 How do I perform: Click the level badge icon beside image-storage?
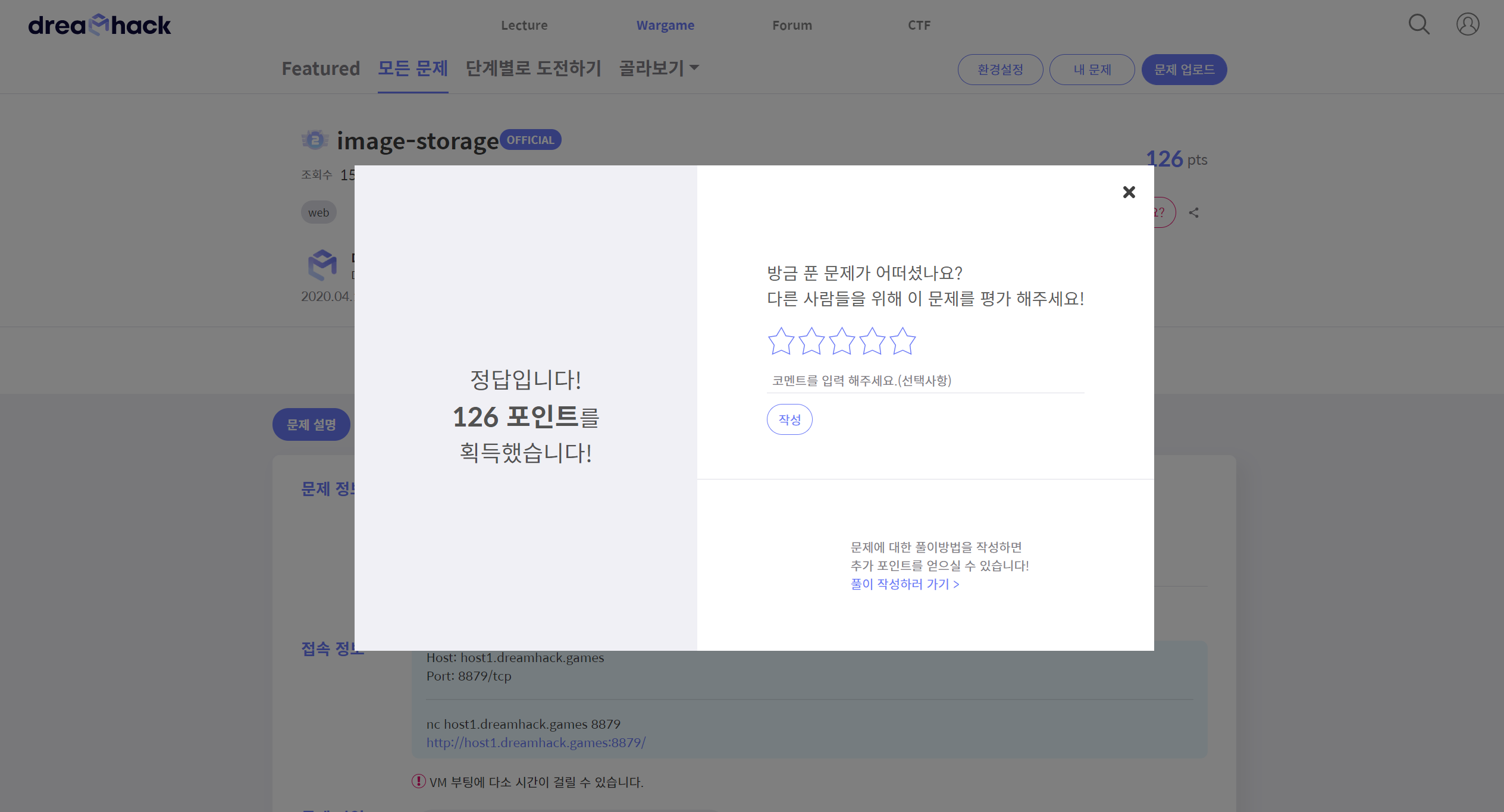pyautogui.click(x=315, y=140)
